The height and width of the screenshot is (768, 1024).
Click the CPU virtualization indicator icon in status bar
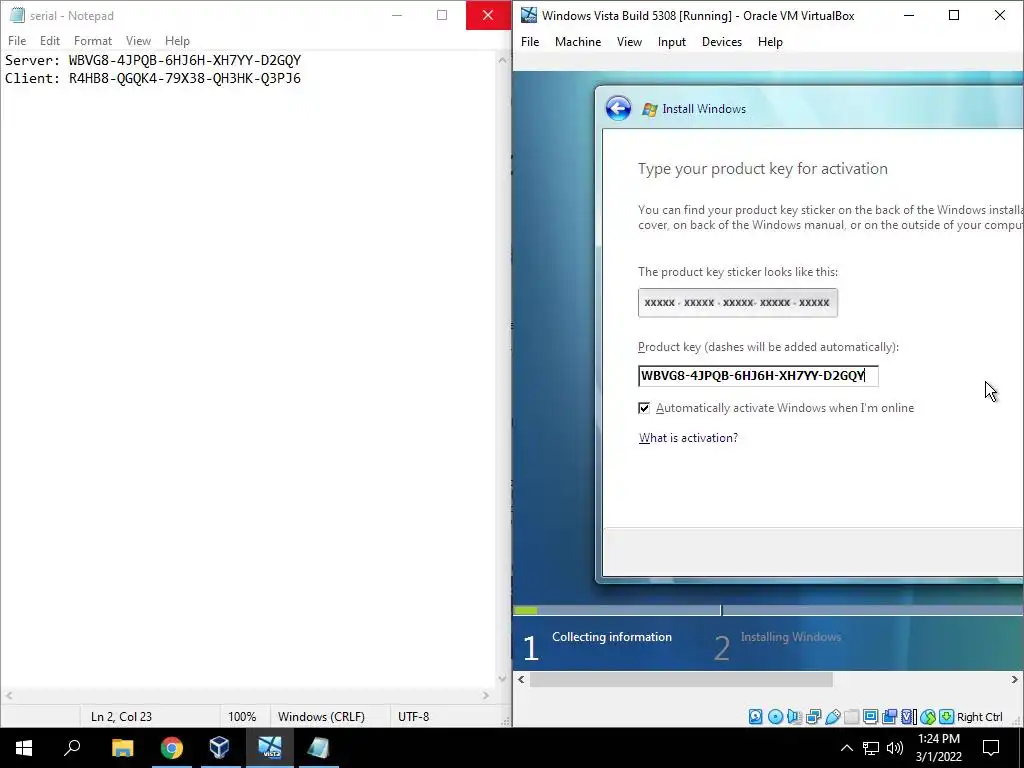click(909, 716)
